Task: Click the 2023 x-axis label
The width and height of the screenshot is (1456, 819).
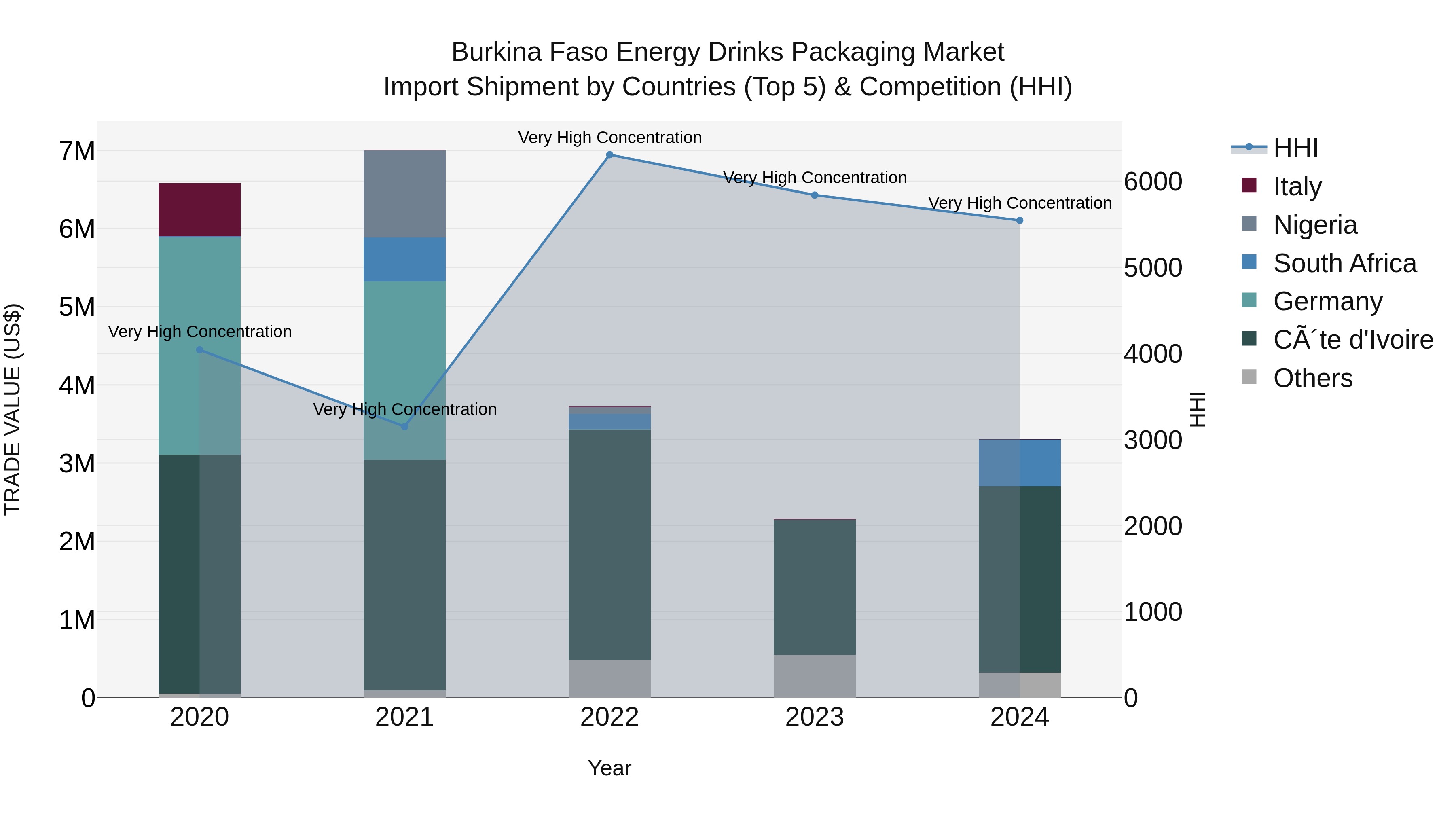Action: point(815,717)
